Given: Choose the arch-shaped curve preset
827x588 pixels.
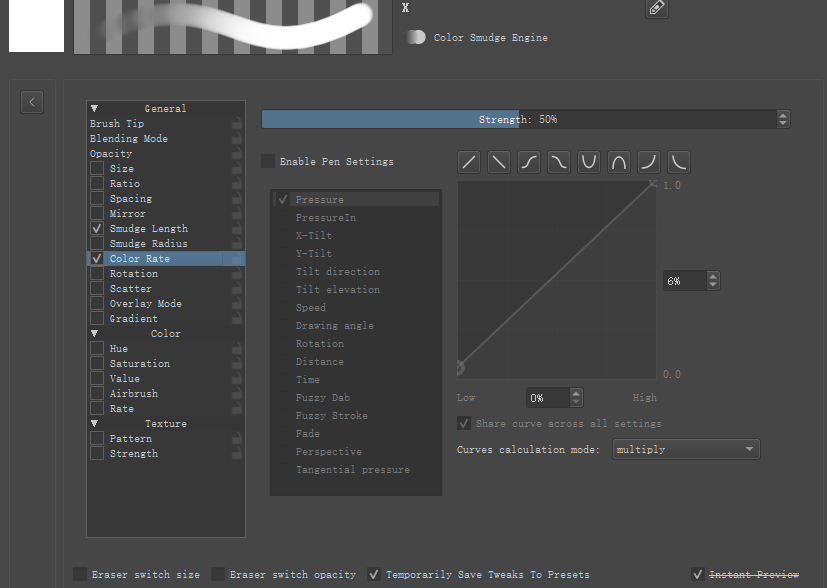Looking at the screenshot, I should click(619, 162).
